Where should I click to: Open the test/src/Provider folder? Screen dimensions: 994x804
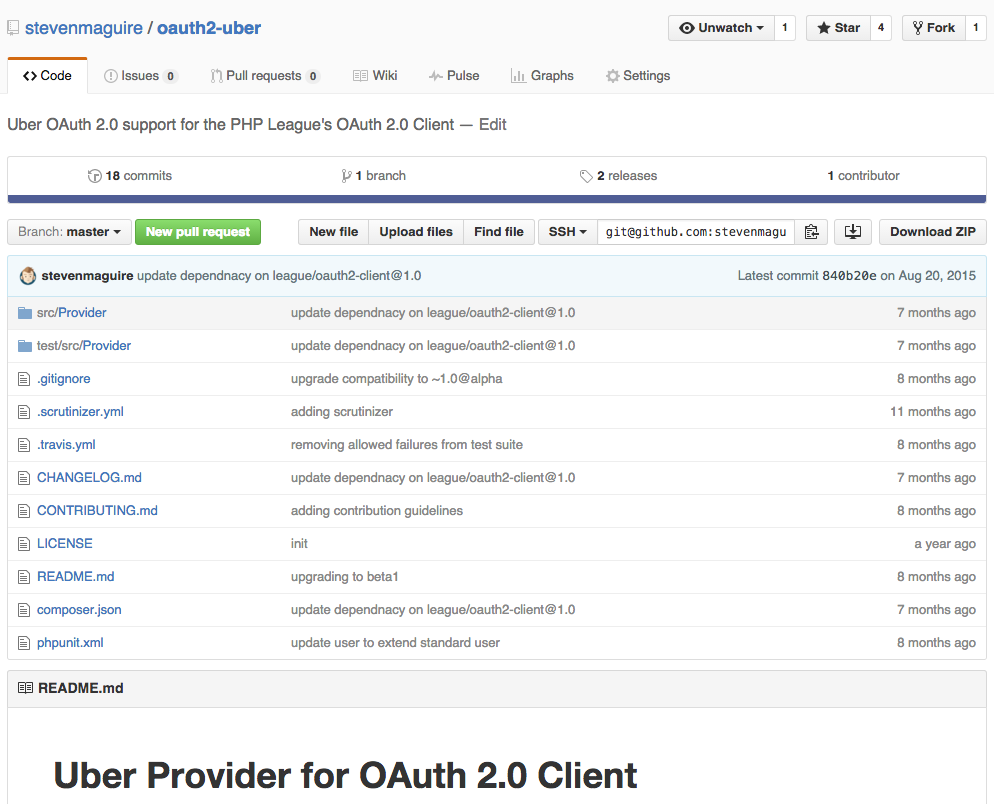[x=84, y=346]
